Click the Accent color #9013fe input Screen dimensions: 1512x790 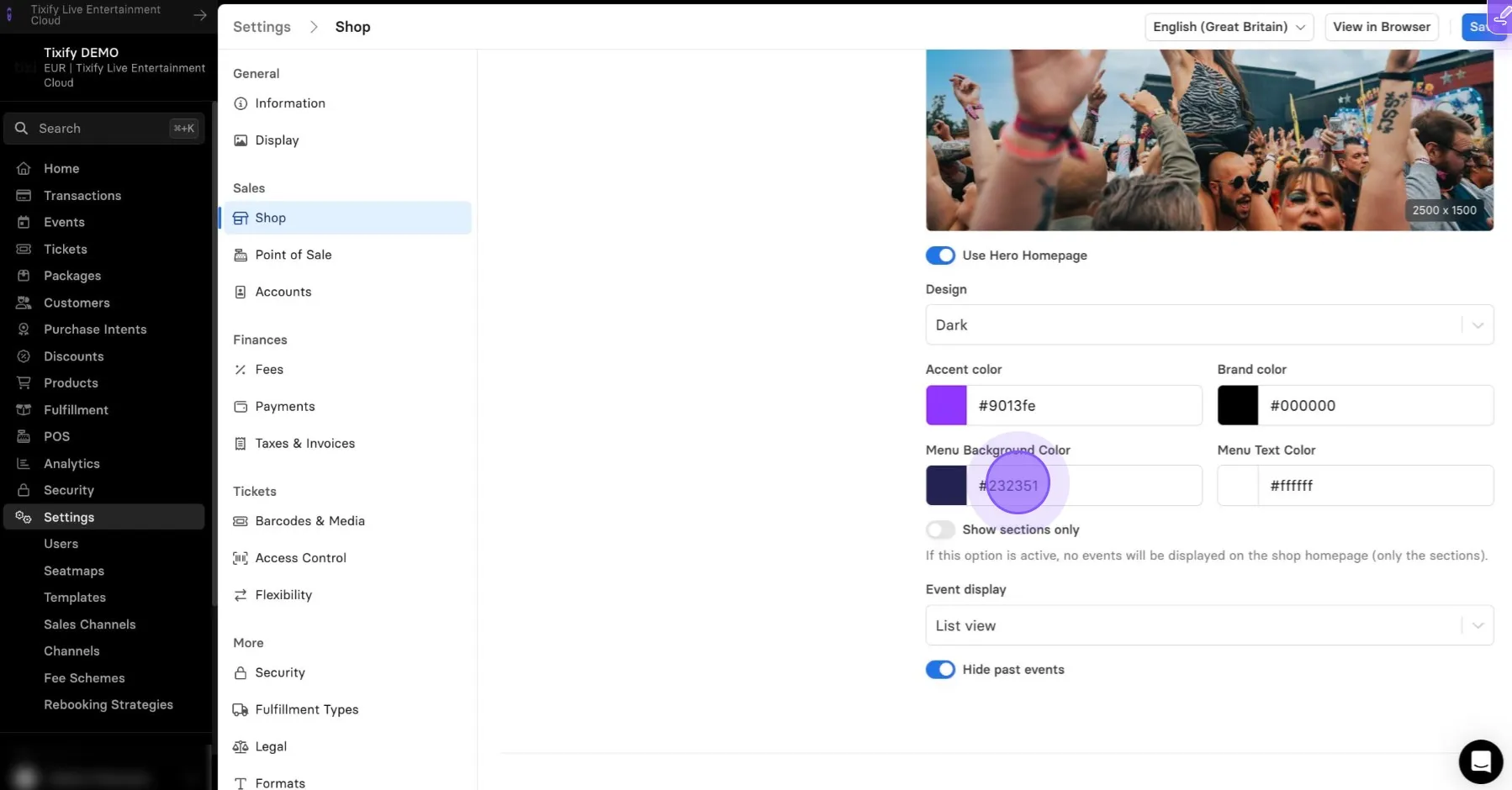1084,405
